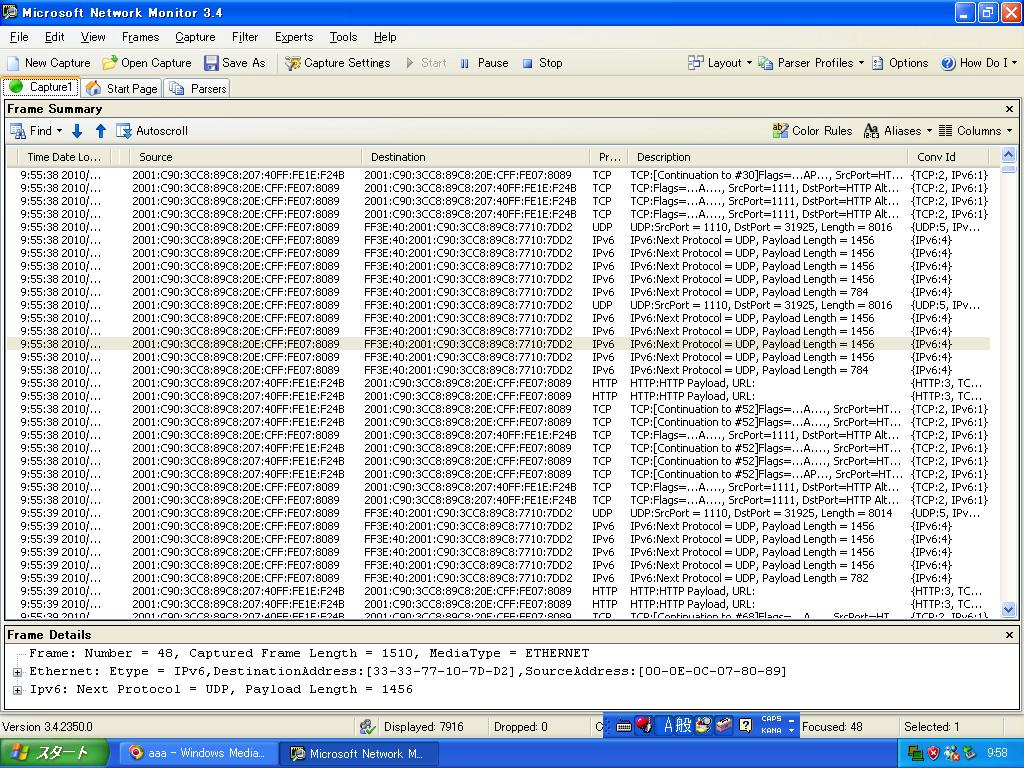
Task: Click the status bar filter icon beside Displayed
Action: (x=368, y=727)
